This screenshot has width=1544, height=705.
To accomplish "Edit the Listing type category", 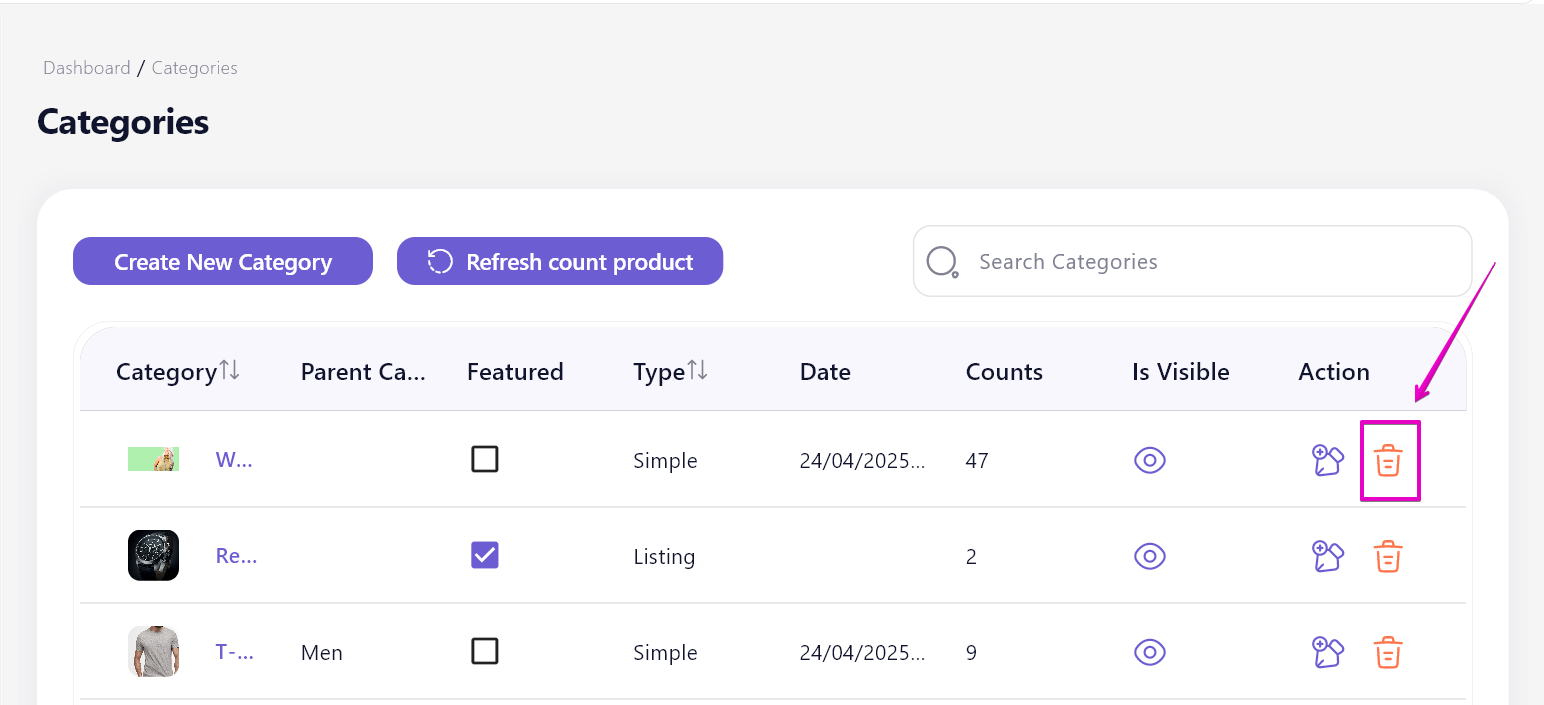I will (1327, 557).
